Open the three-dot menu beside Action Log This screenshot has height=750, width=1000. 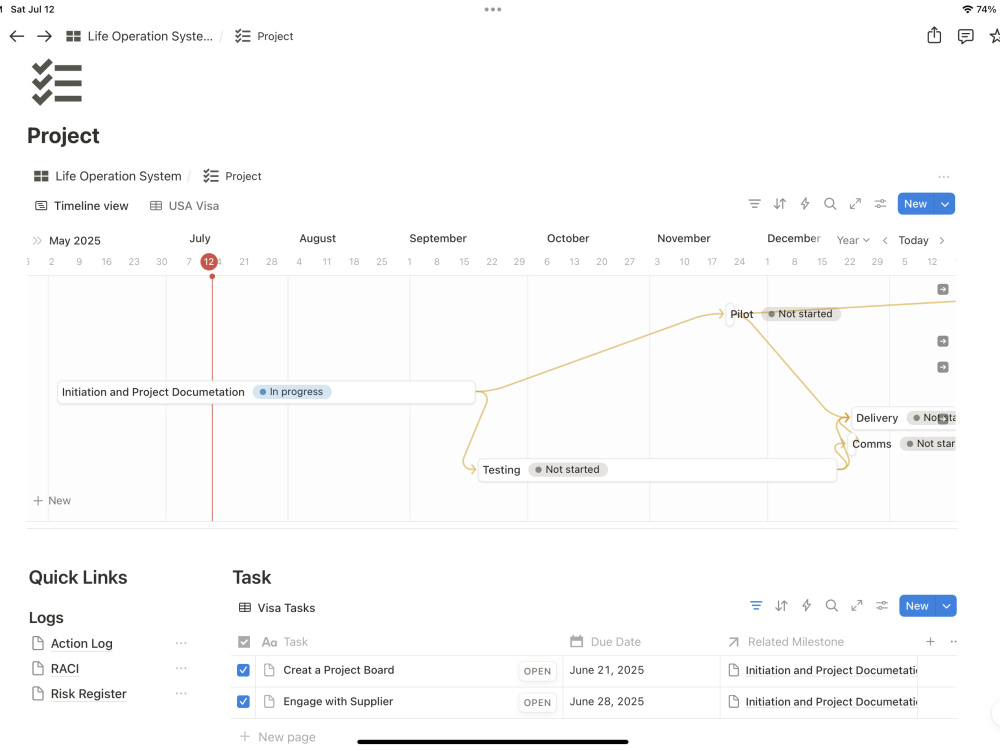pyautogui.click(x=181, y=643)
